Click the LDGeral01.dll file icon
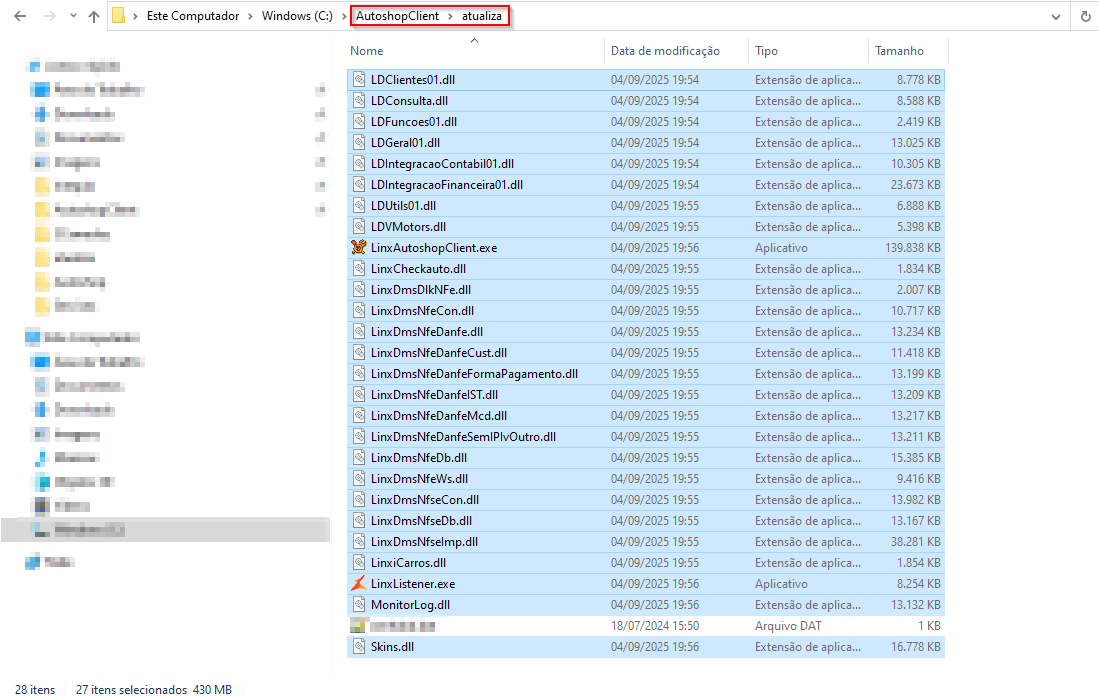The width and height of the screenshot is (1099, 698). 359,142
